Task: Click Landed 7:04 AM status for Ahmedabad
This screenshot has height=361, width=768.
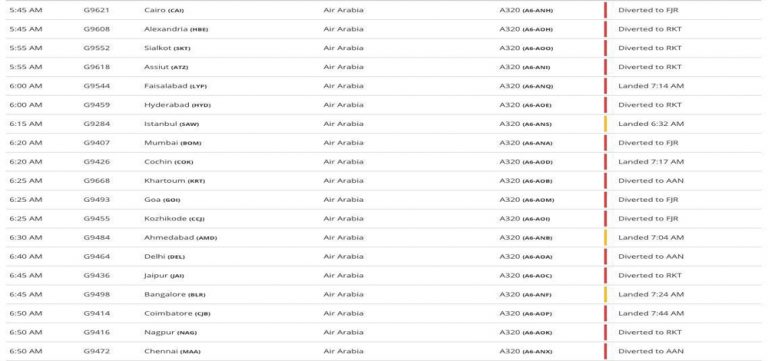Action: tap(651, 238)
